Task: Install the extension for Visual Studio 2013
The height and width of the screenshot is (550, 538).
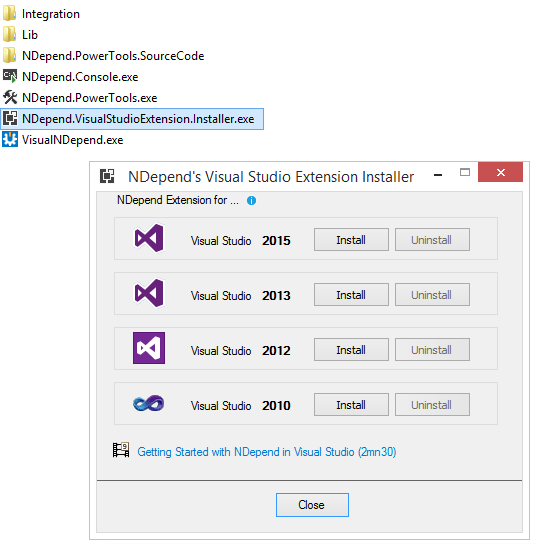Action: point(351,295)
